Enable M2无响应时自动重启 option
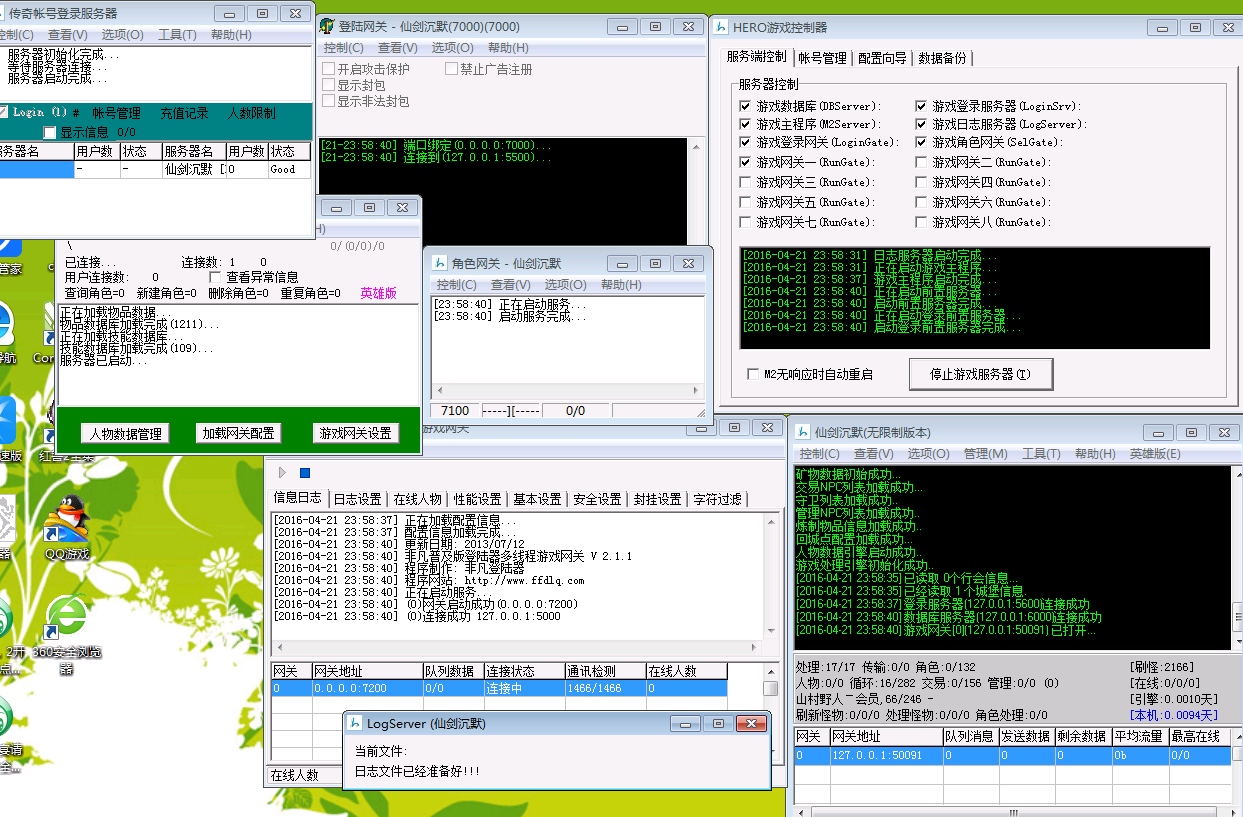The height and width of the screenshot is (817, 1243). (x=753, y=374)
